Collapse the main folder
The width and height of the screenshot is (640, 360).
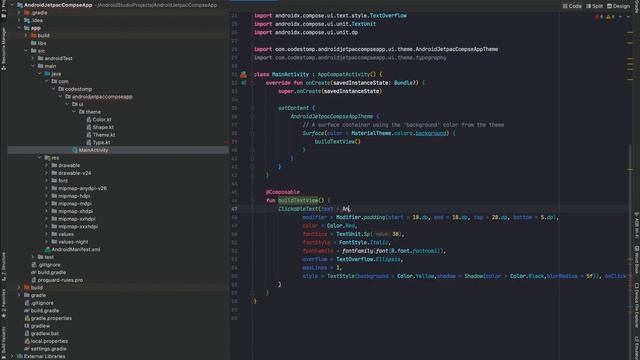pos(33,66)
